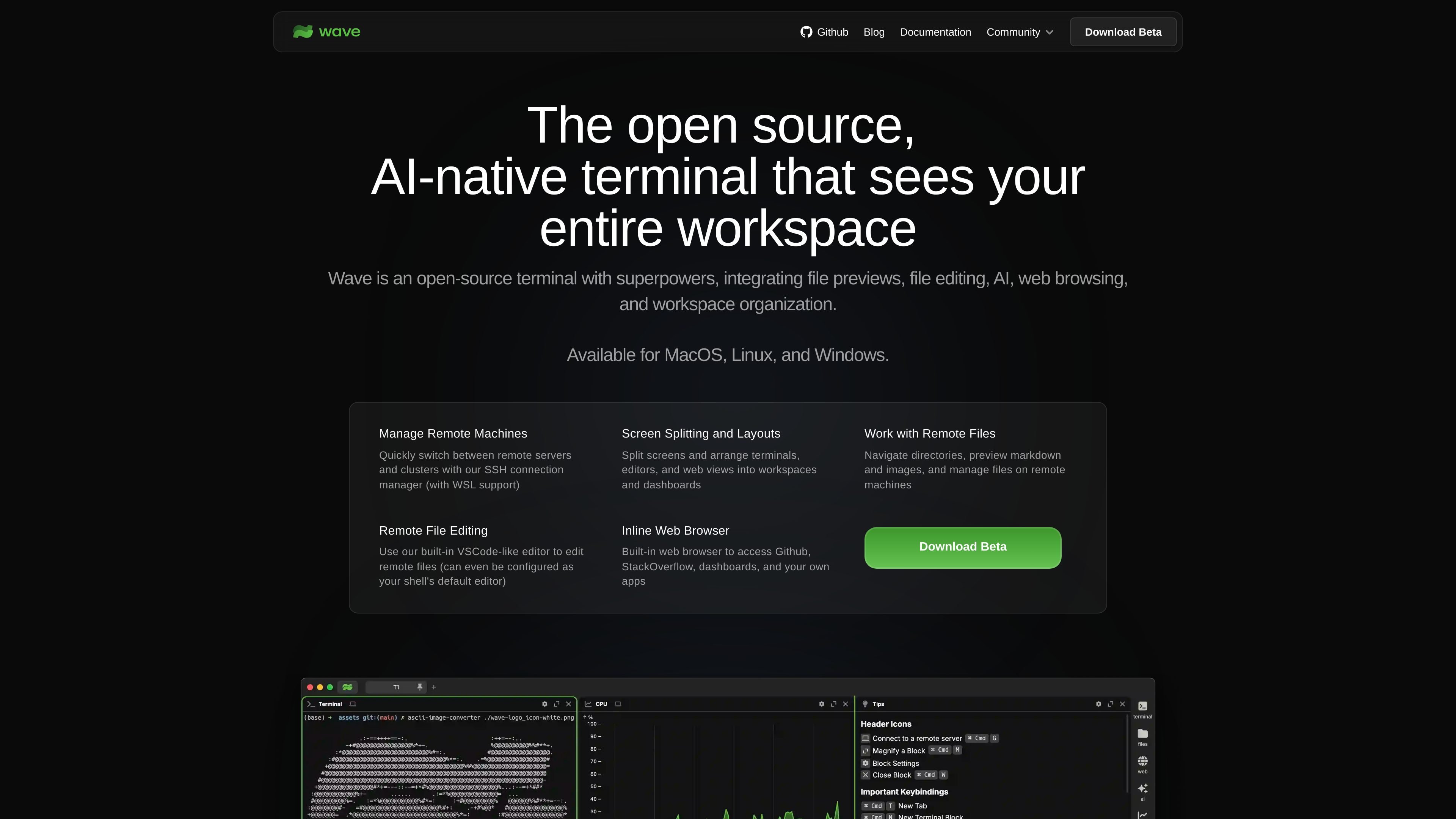Image resolution: width=1456 pixels, height=819 pixels.
Task: Click the CPU chart icon in block header
Action: 588,704
